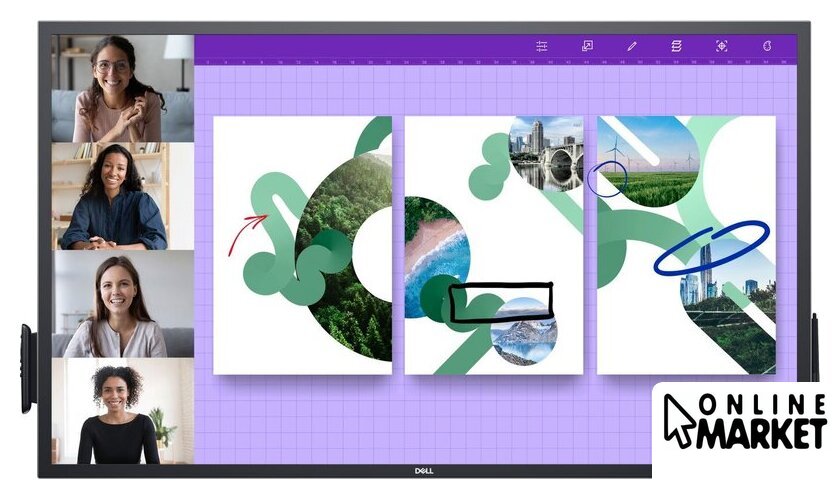This screenshot has height=499, width=840.
Task: Click the horizontal ruler above the canvas
Action: [x=495, y=62]
